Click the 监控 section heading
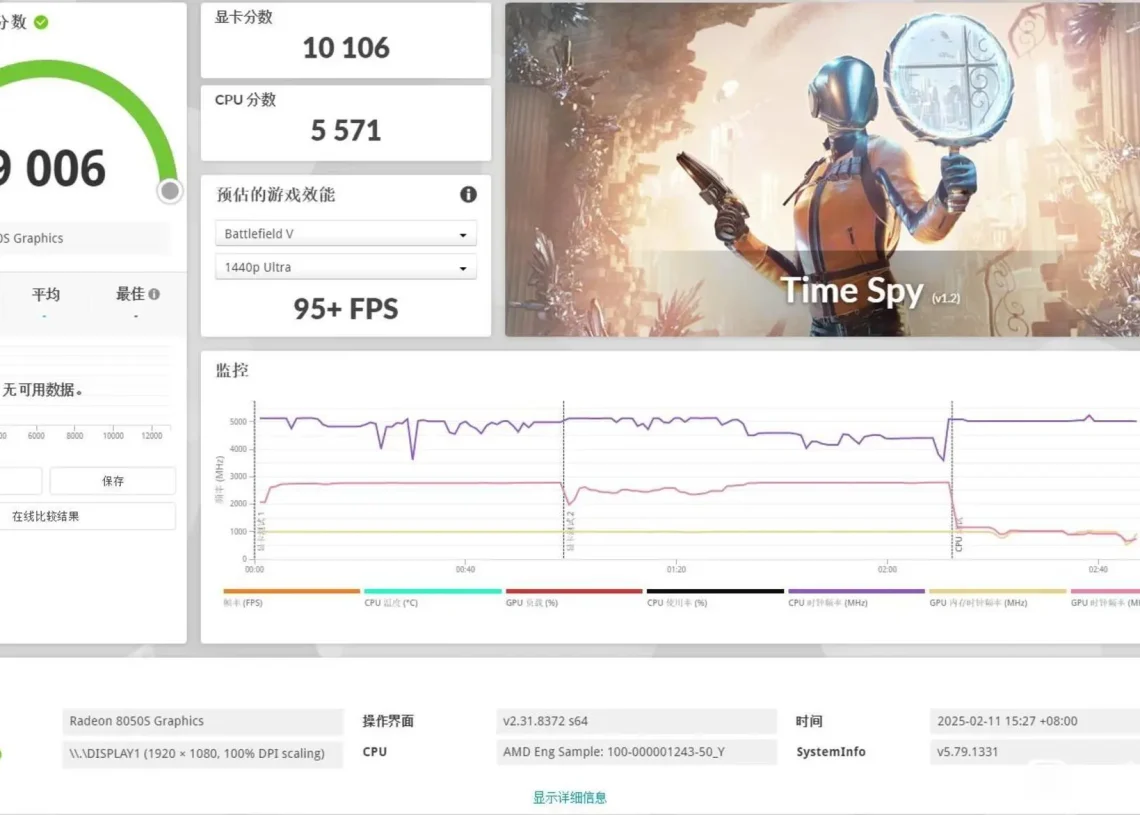The width and height of the screenshot is (1140, 815). pyautogui.click(x=232, y=371)
